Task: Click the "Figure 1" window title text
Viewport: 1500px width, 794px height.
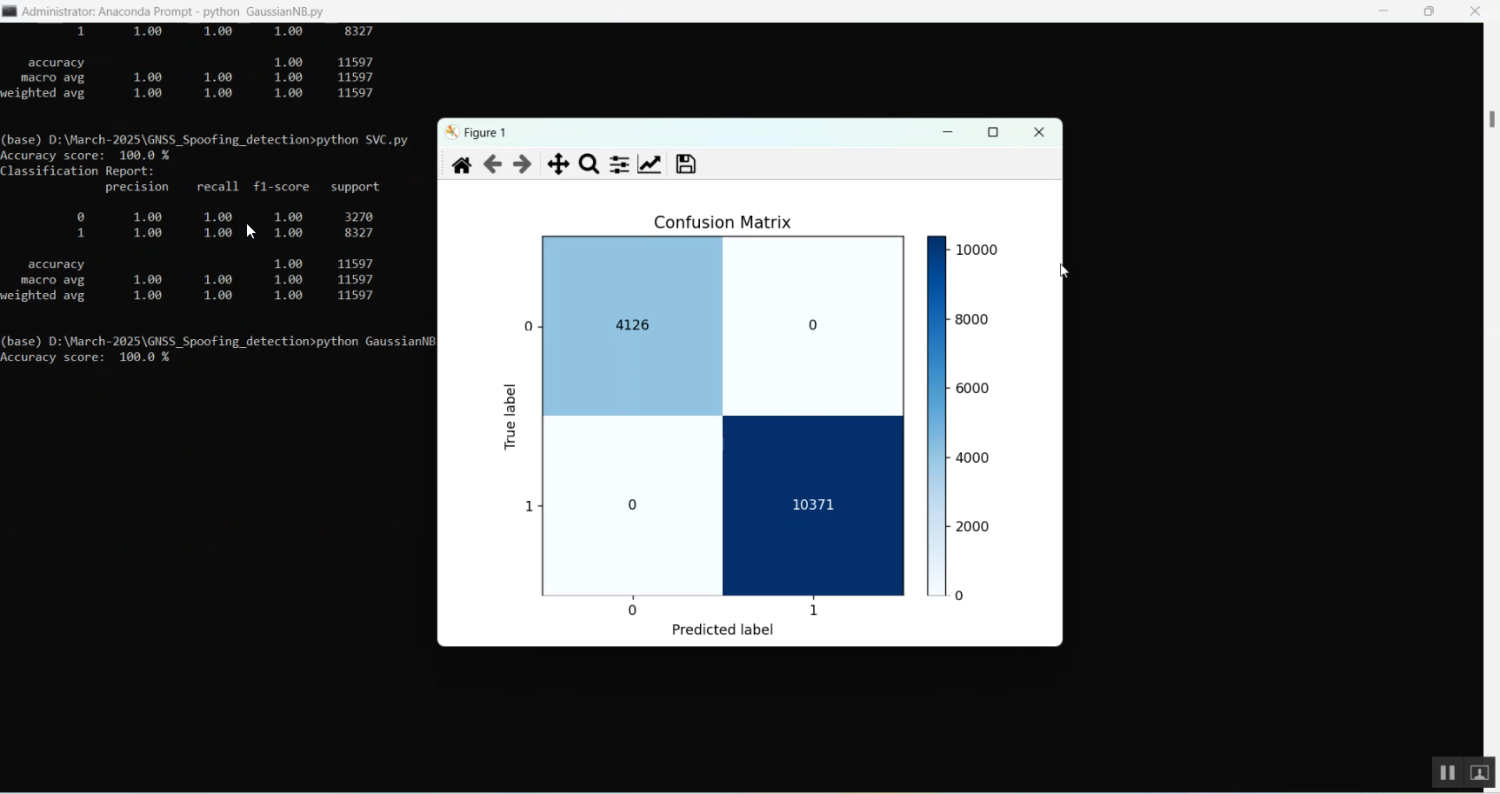Action: [x=485, y=132]
